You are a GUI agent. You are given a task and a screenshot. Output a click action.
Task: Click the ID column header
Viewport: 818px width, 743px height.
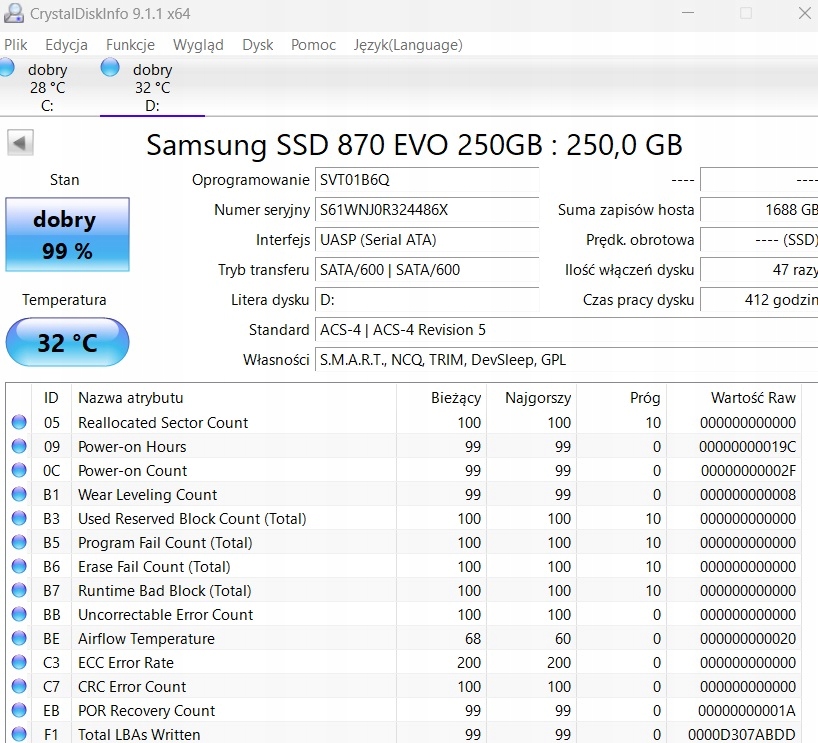pyautogui.click(x=51, y=398)
